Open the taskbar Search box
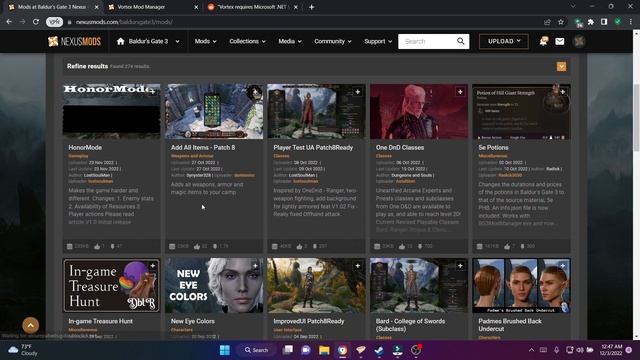Image resolution: width=640 pixels, height=360 pixels. [x=256, y=350]
